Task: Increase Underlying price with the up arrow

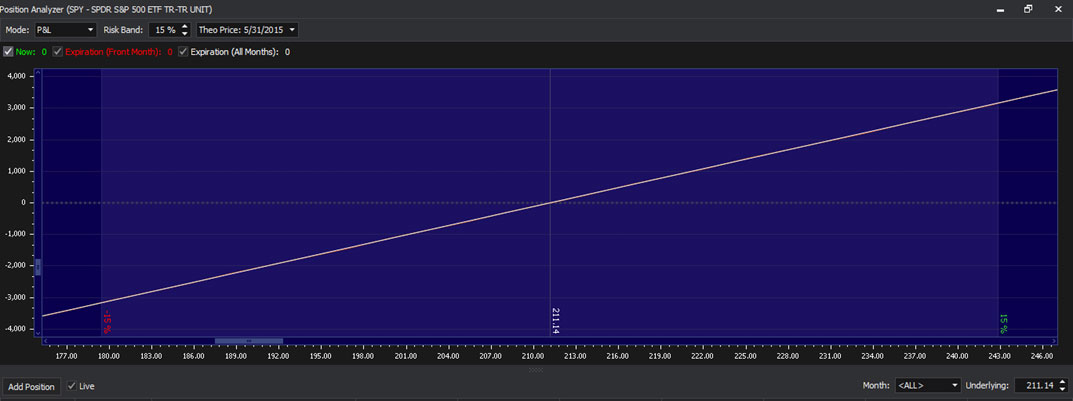Action: point(1061,381)
